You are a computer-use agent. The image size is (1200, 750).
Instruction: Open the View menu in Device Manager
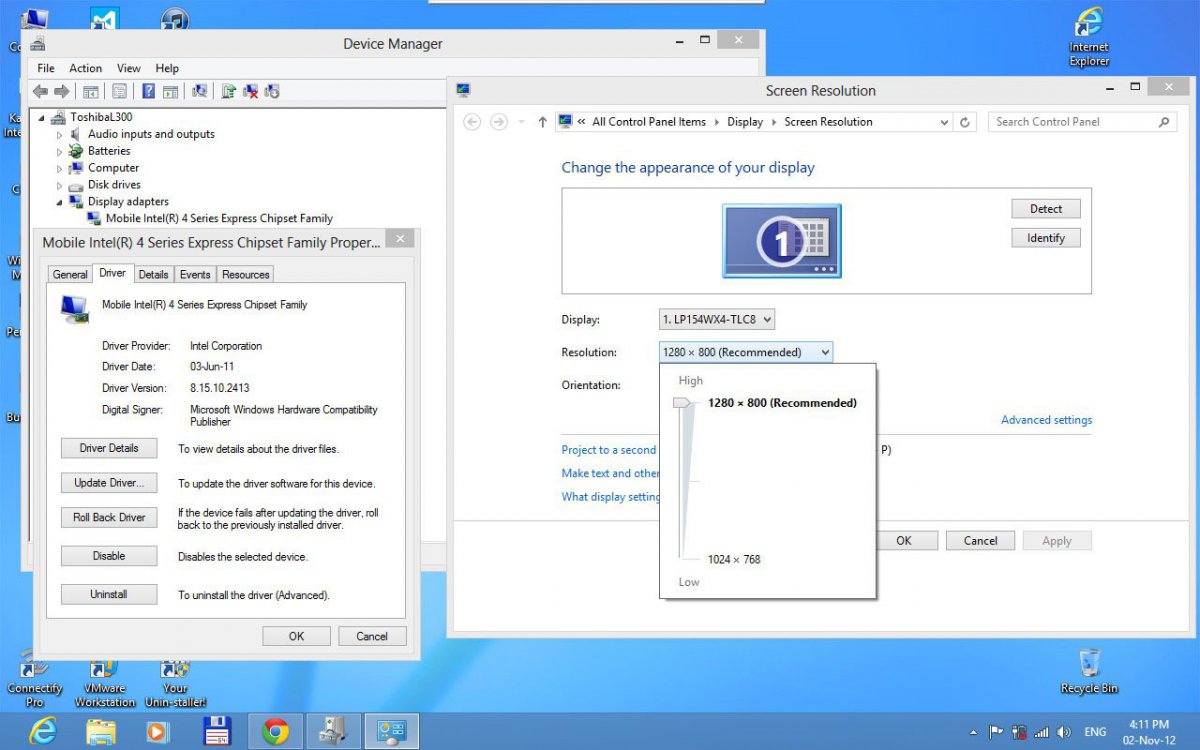tap(129, 68)
